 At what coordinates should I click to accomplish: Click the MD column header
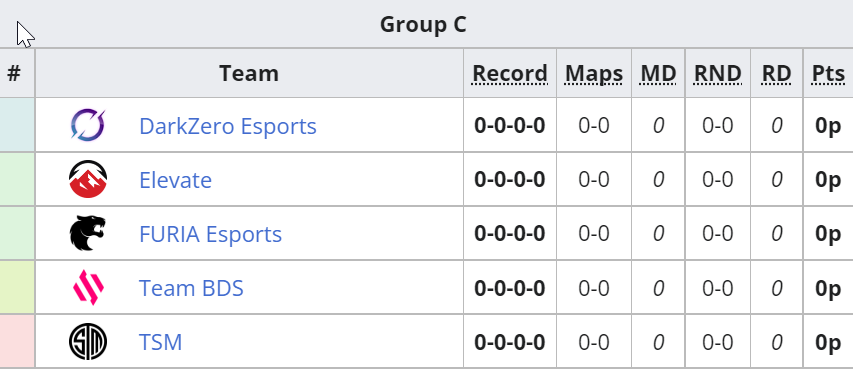point(658,73)
